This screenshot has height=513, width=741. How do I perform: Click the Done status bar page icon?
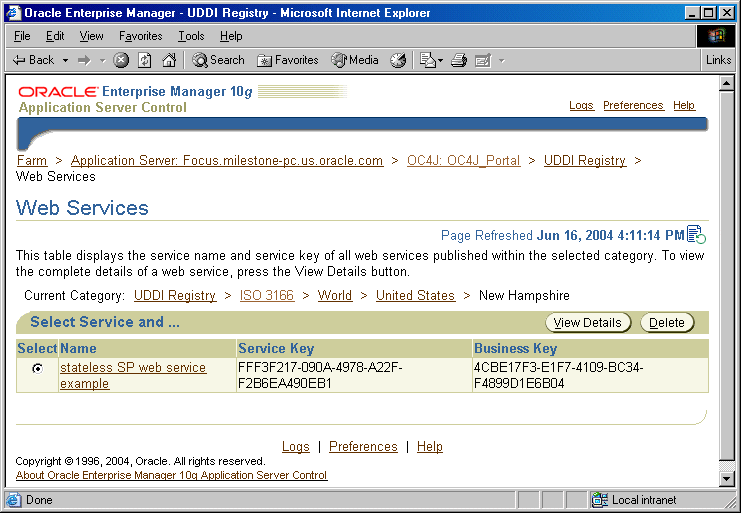click(14, 500)
